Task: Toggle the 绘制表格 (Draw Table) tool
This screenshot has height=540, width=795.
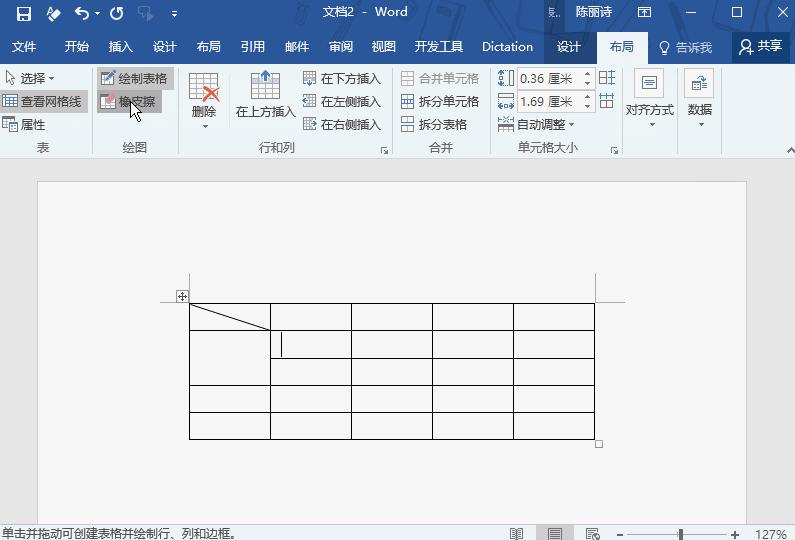Action: [135, 79]
